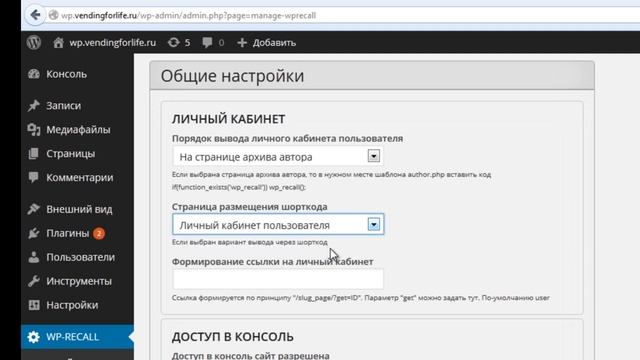Open the 'На странице архива автора' dropdown

(x=278, y=156)
